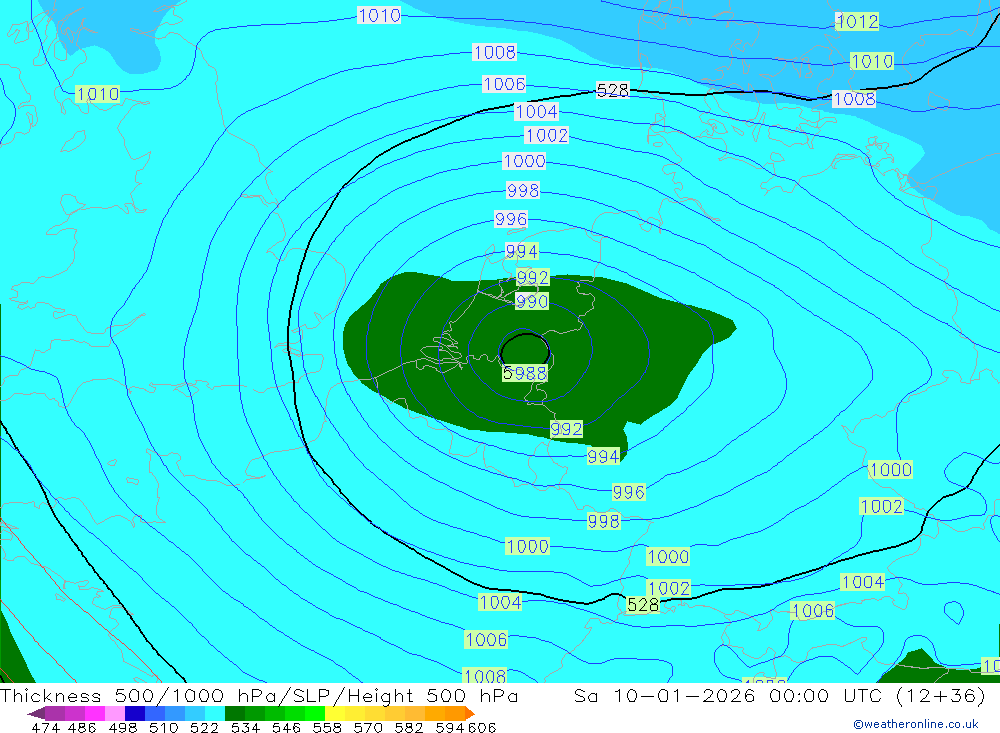Click the 528 label beside the lower 1002
Viewport: 1000px width, 733px height.
click(x=643, y=605)
